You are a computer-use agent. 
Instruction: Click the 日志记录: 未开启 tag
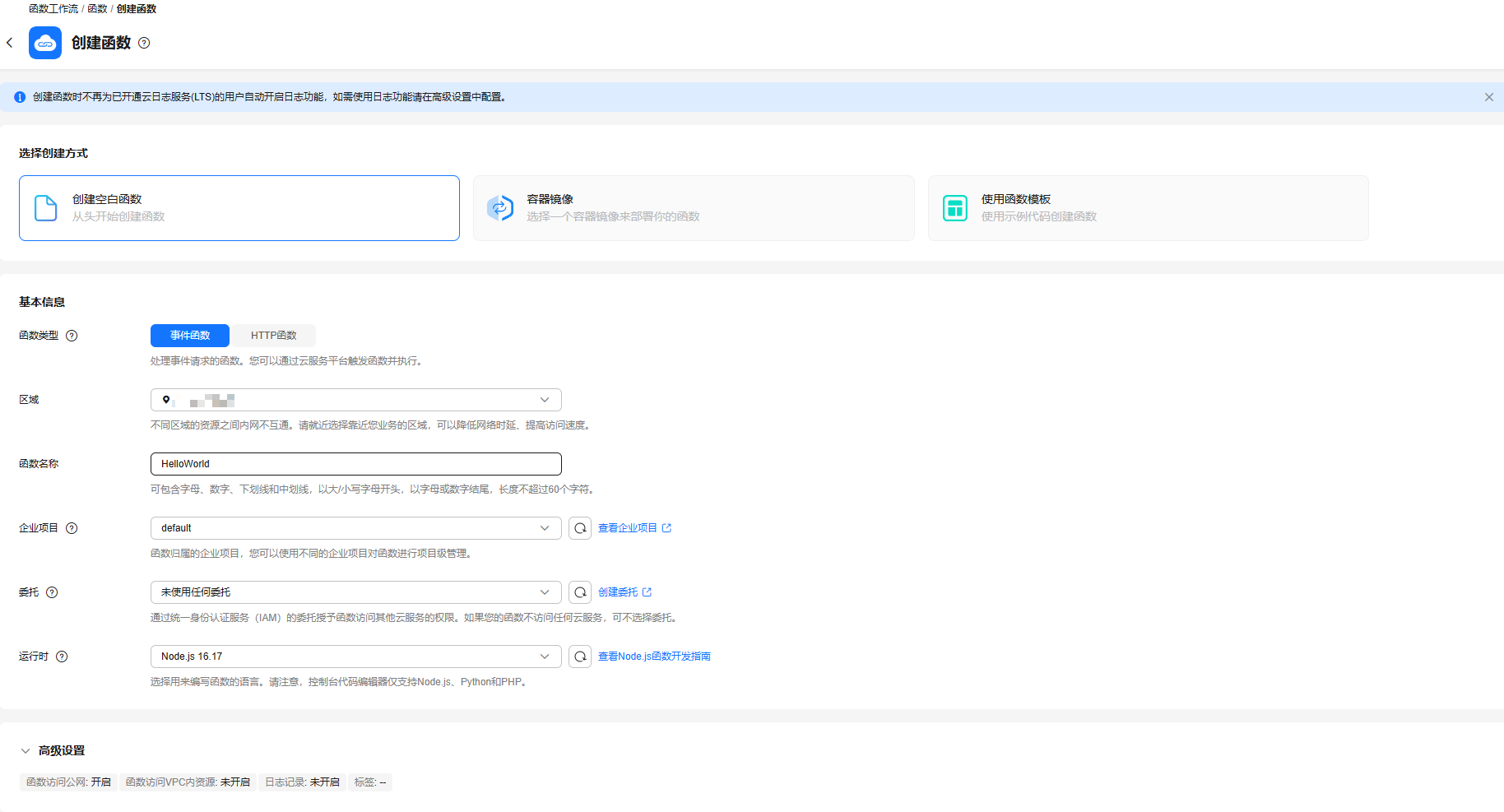coord(302,782)
